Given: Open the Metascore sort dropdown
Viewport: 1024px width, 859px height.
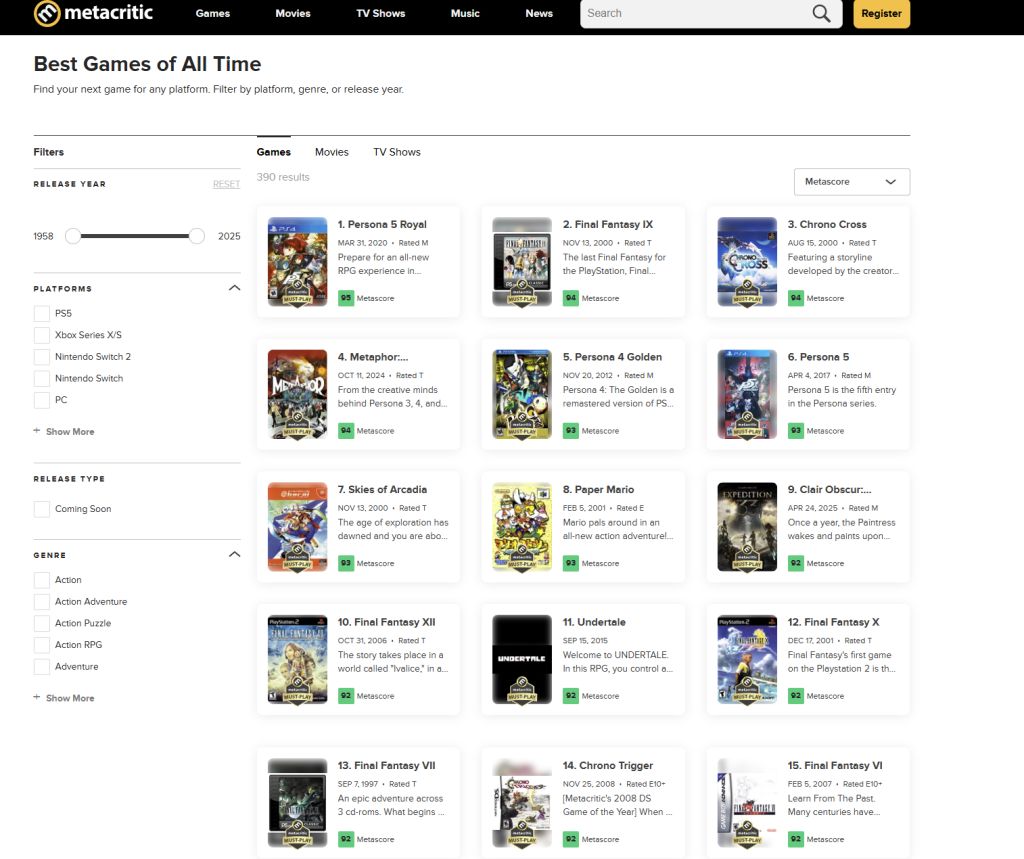Looking at the screenshot, I should [x=852, y=182].
